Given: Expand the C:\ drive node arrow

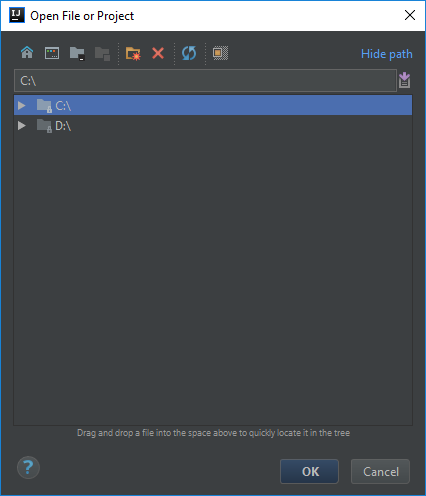Looking at the screenshot, I should coord(22,106).
